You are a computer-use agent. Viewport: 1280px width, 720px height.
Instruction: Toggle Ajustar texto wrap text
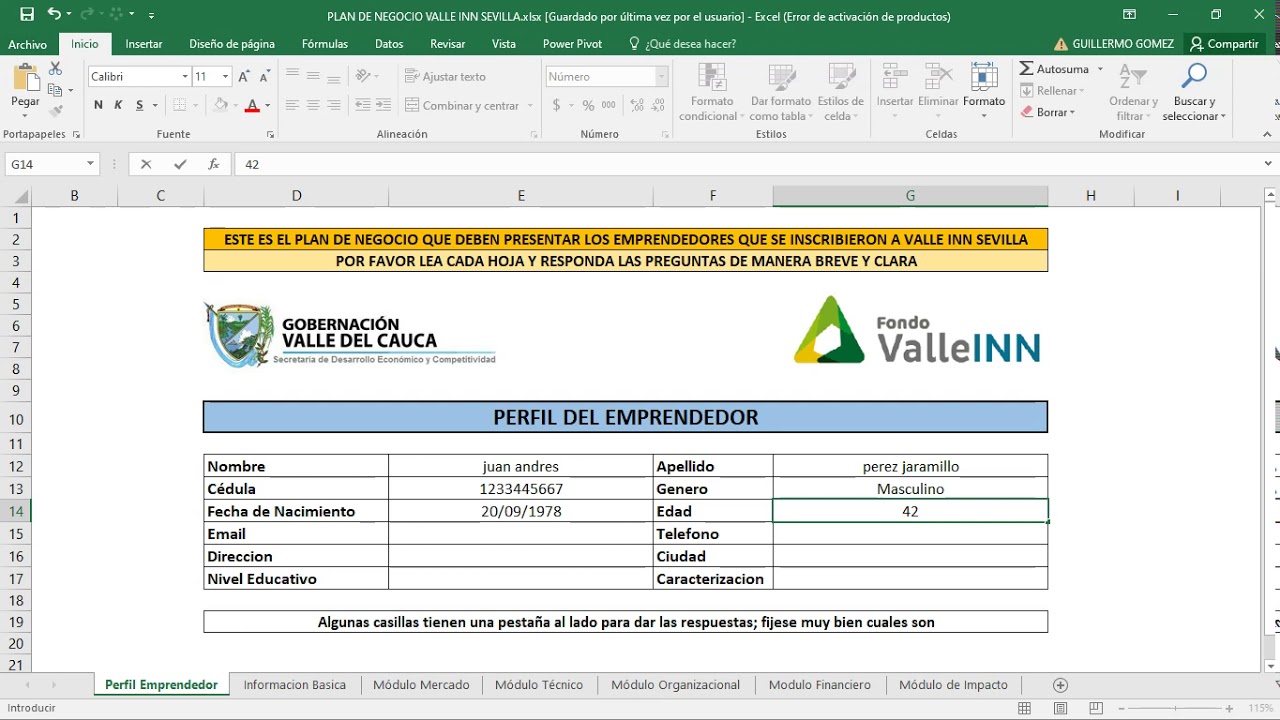[x=446, y=77]
